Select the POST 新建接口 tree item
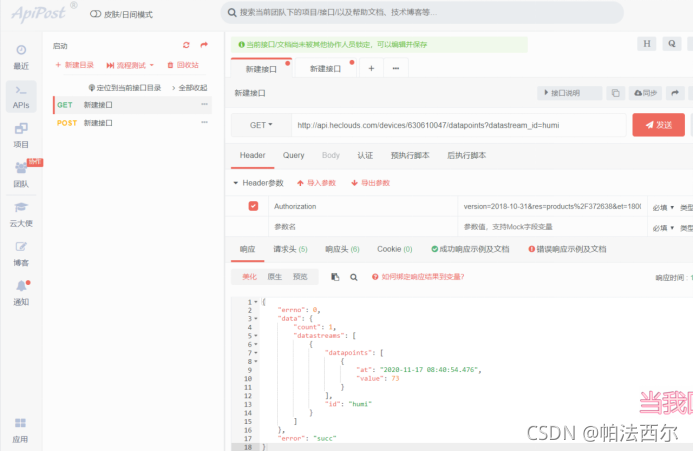693x451 pixels. tap(132, 123)
